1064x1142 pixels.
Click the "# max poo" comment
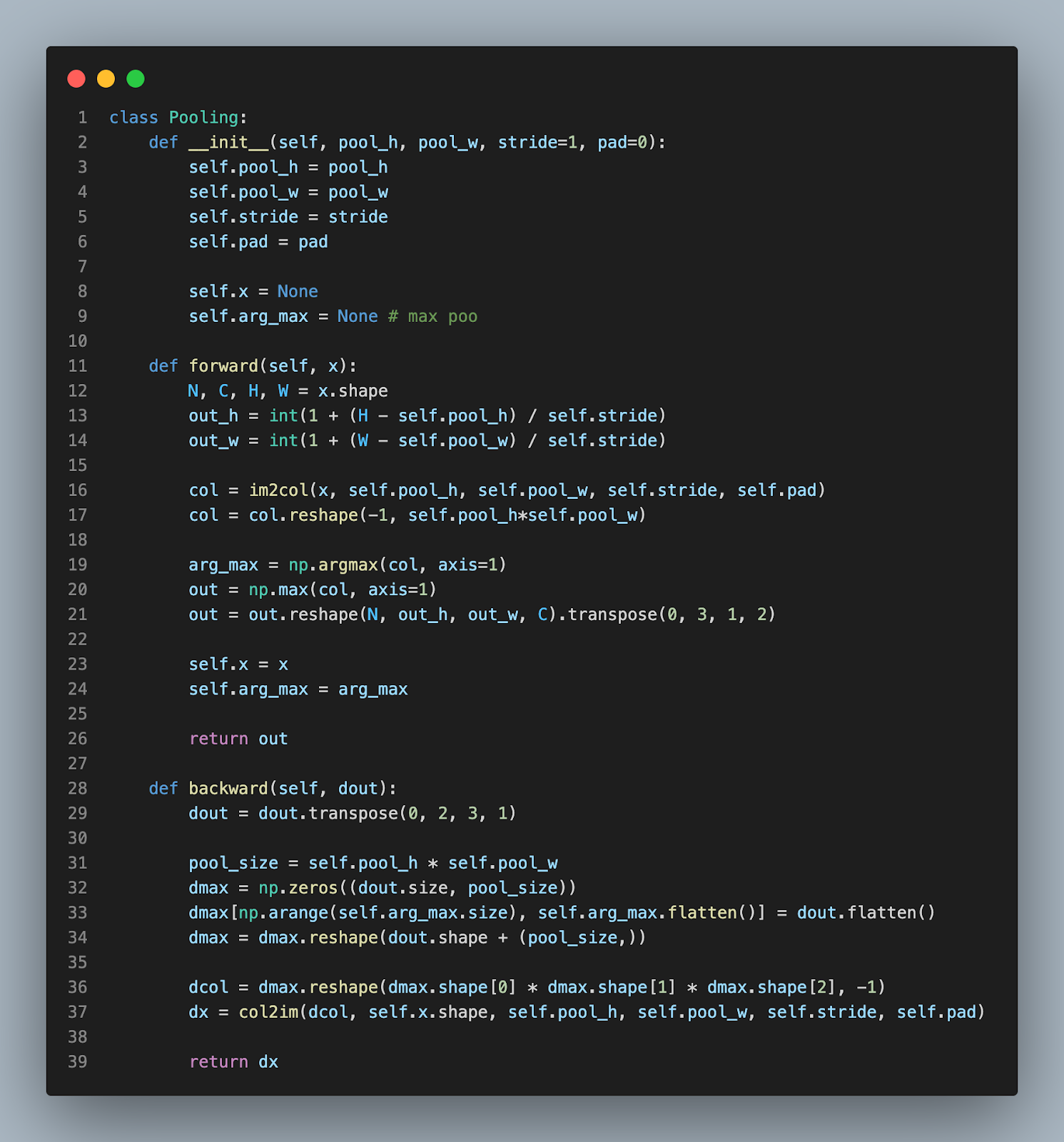coord(432,317)
